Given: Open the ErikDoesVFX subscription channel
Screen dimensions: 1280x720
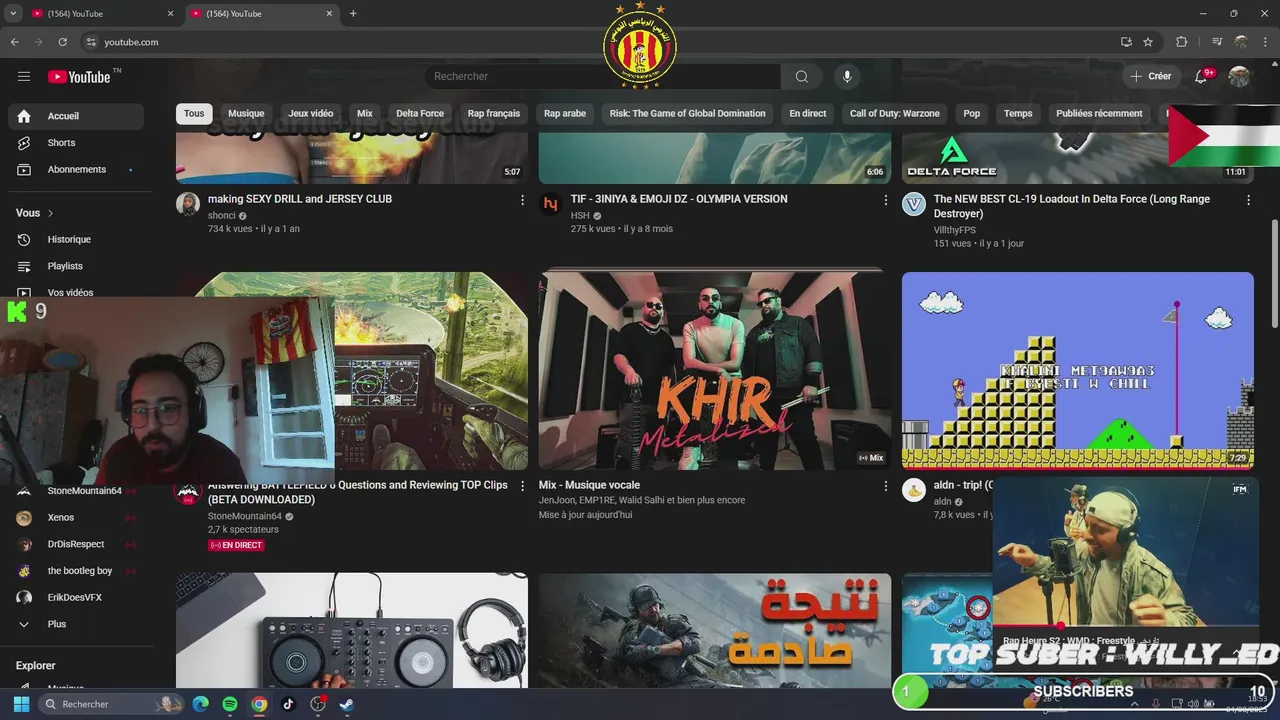Looking at the screenshot, I should (76, 598).
